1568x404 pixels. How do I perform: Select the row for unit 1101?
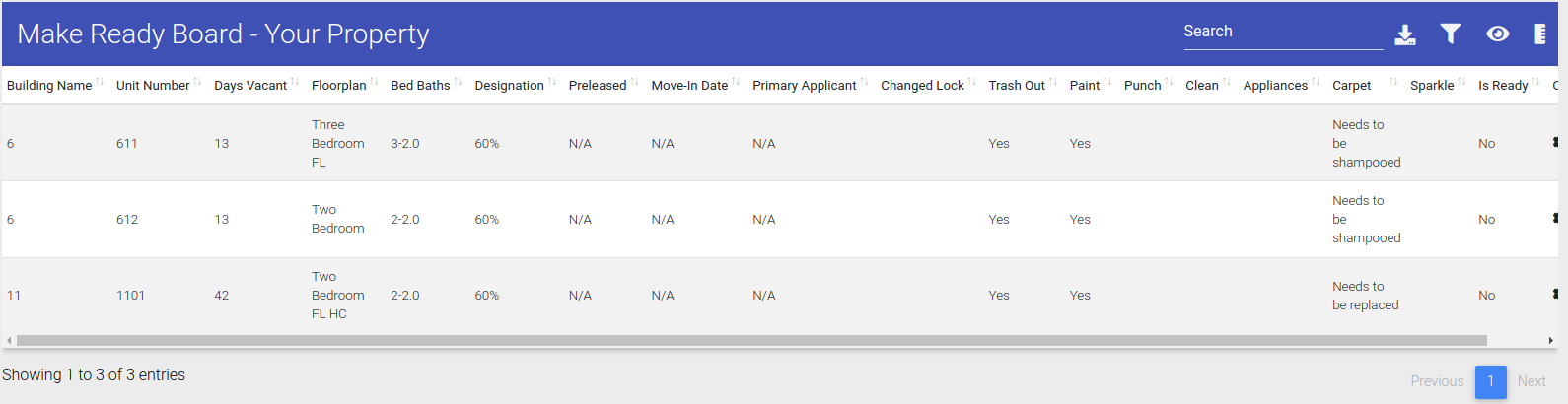780,296
